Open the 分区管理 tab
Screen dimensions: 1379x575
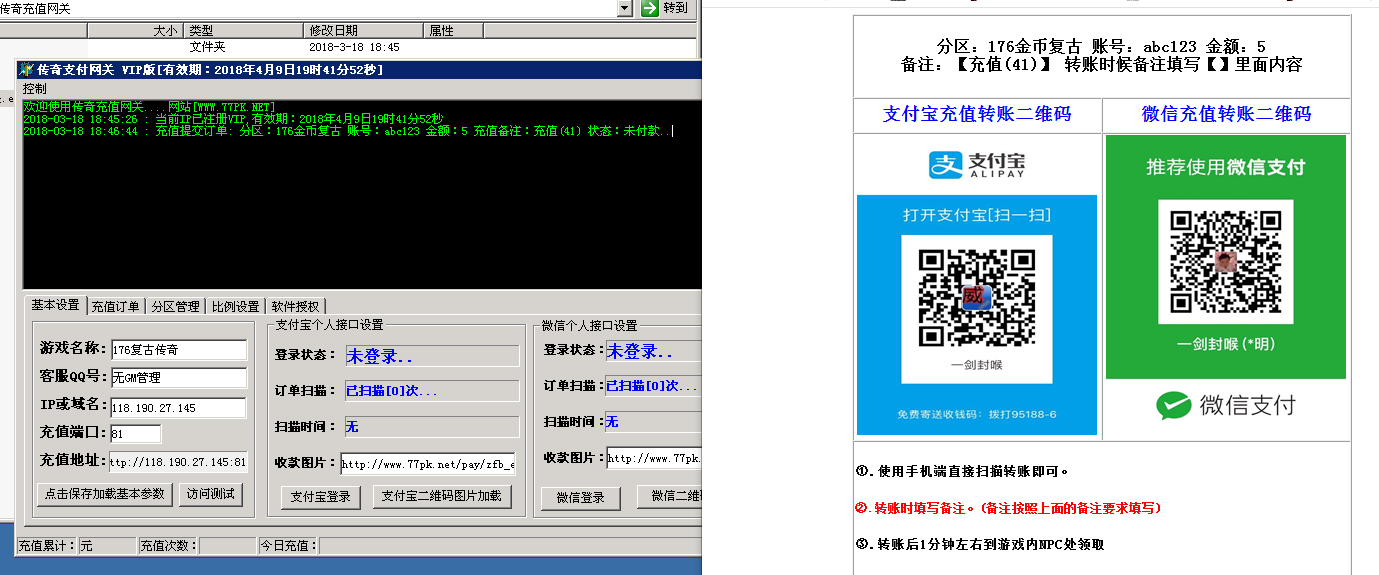pos(175,306)
